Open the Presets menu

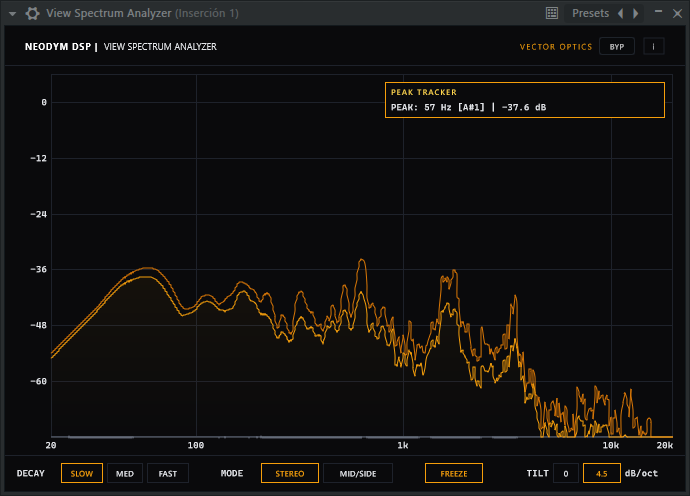590,13
